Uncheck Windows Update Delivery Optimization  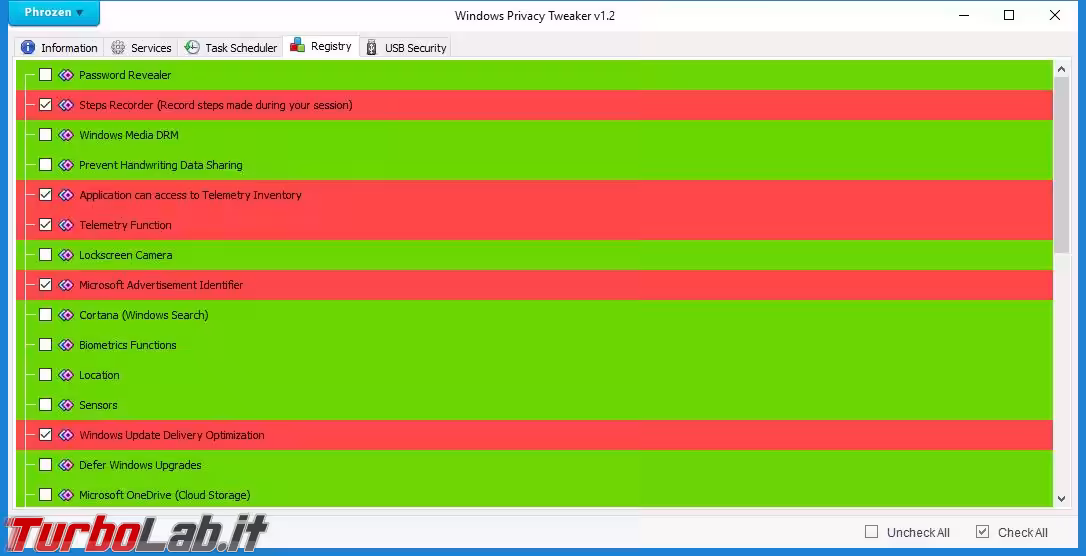point(45,435)
